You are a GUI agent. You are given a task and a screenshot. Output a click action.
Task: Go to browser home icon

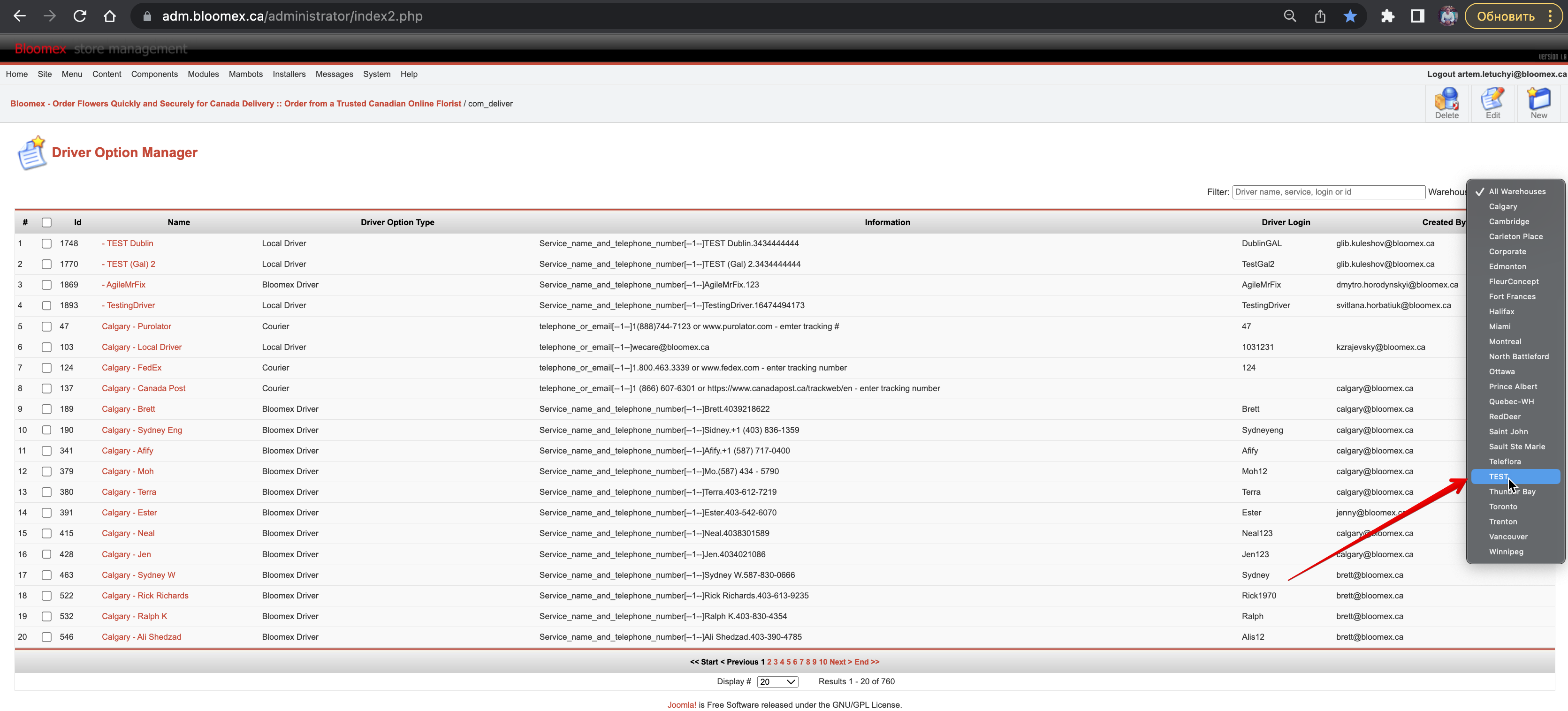110,16
